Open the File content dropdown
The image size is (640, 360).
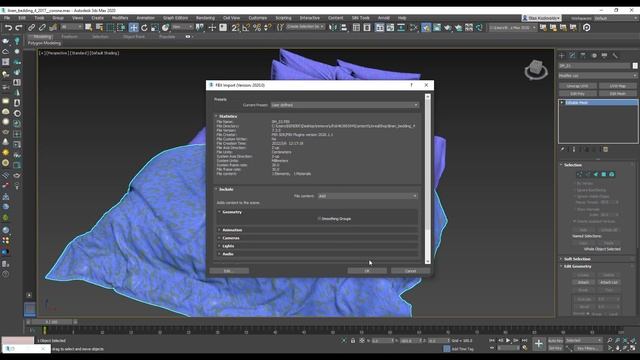click(367, 196)
